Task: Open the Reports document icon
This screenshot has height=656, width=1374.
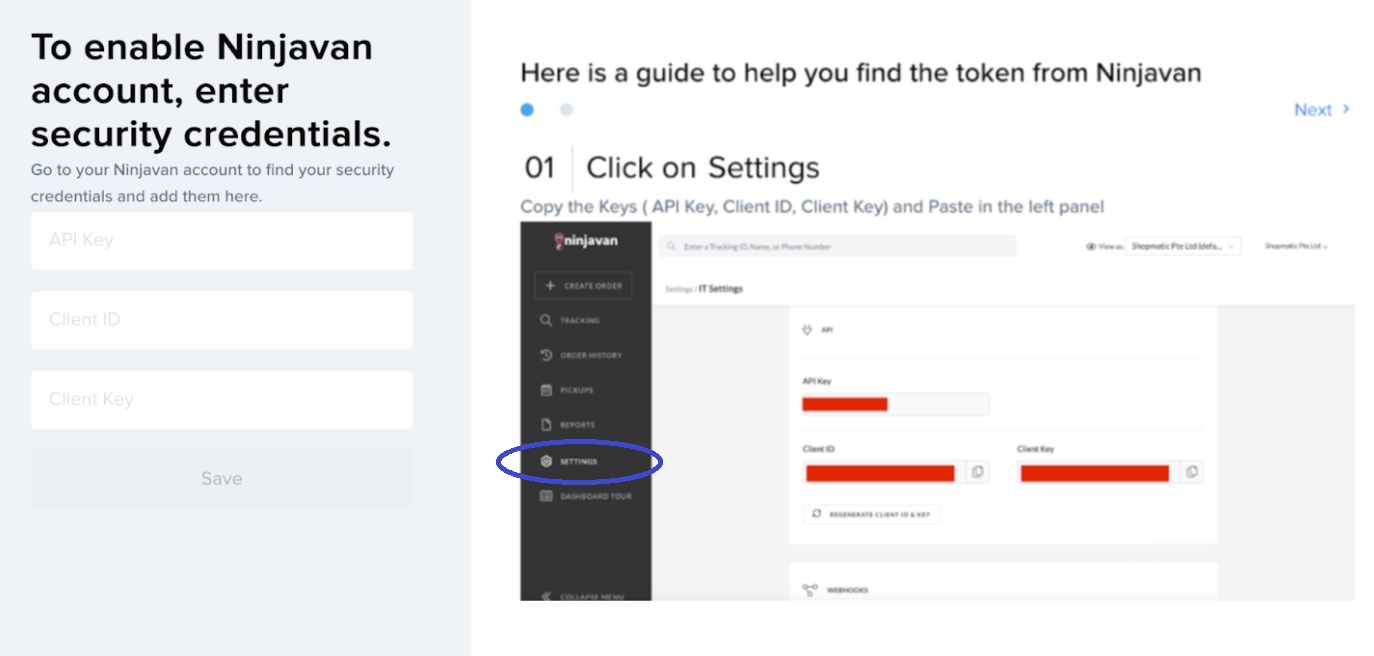Action: pos(546,425)
